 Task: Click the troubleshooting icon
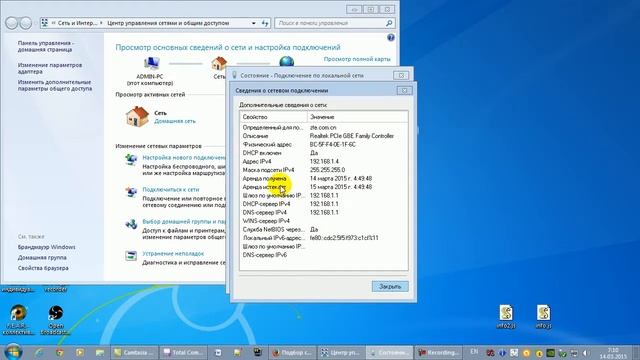click(131, 256)
